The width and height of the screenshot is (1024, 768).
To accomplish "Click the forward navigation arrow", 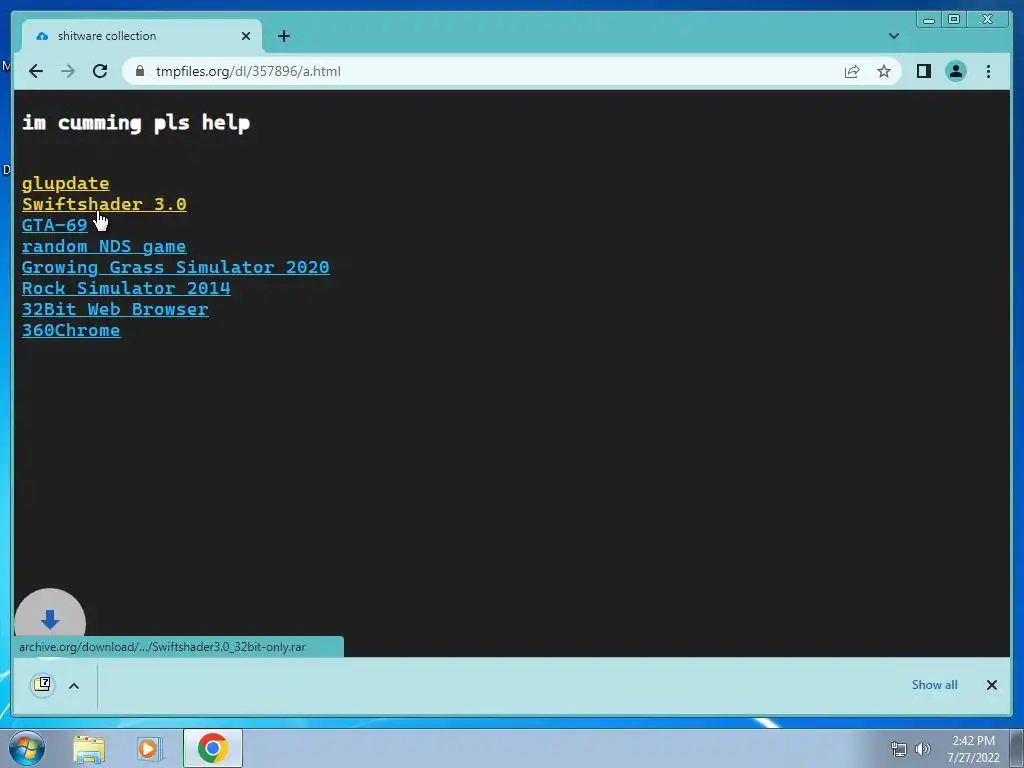I will coord(68,71).
